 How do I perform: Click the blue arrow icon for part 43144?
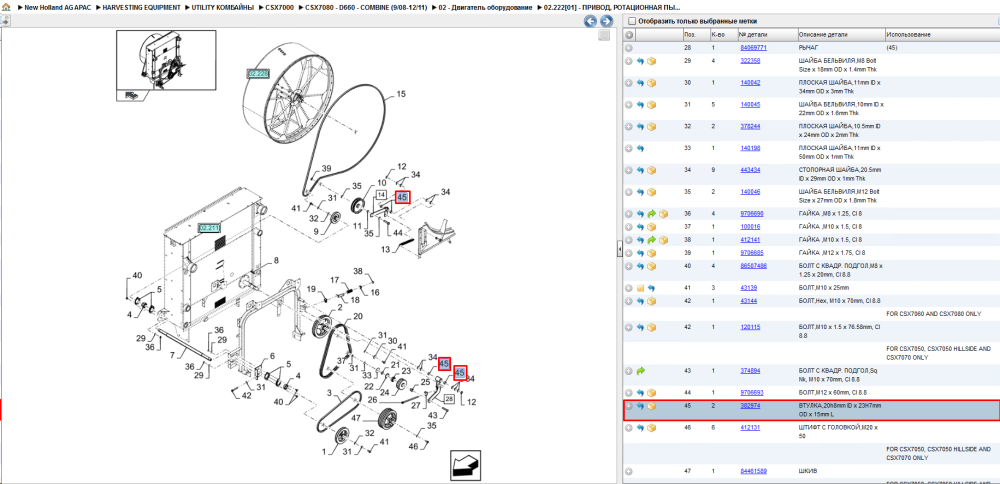point(640,300)
